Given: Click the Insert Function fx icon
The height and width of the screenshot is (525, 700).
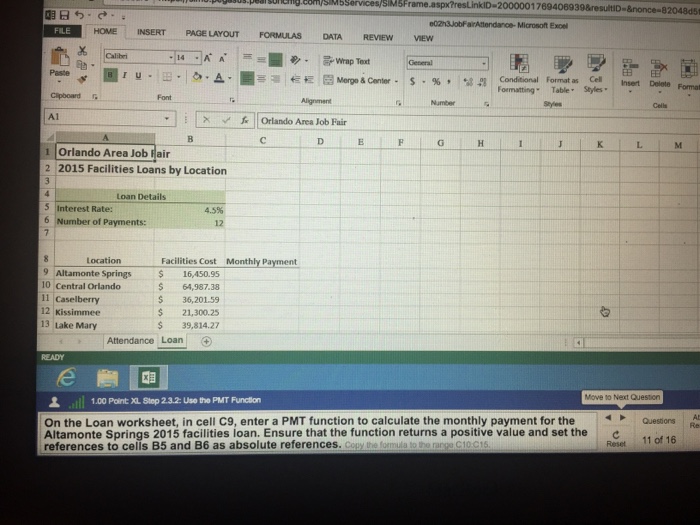Looking at the screenshot, I should 245,120.
